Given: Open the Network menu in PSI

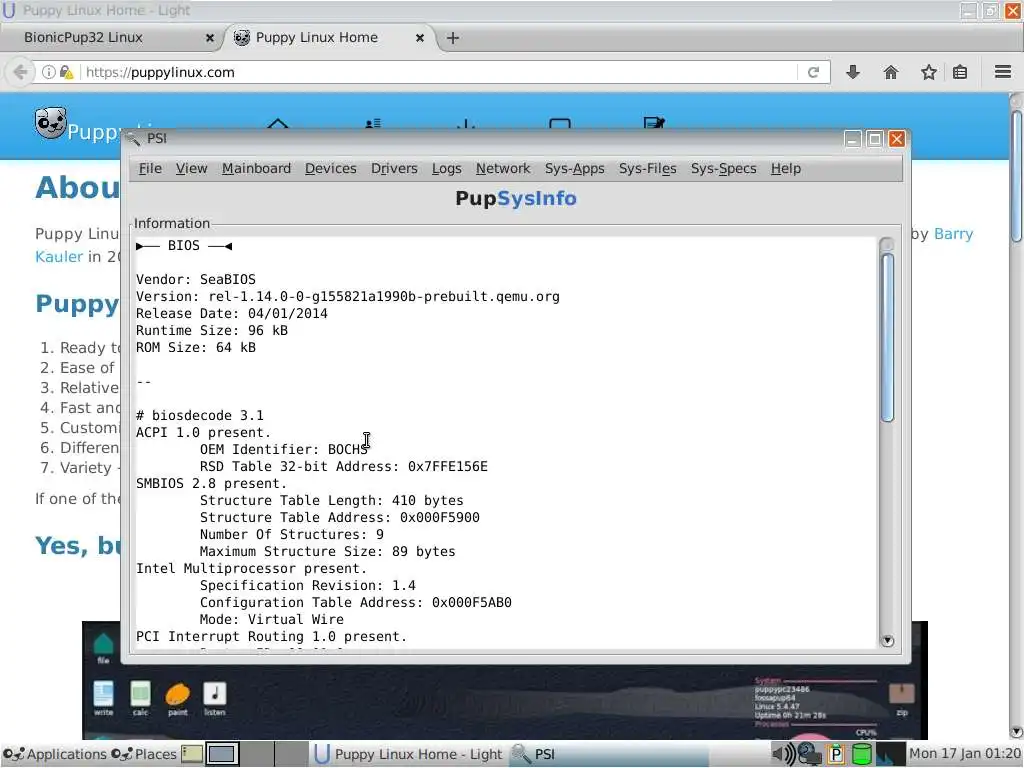Looking at the screenshot, I should (502, 168).
